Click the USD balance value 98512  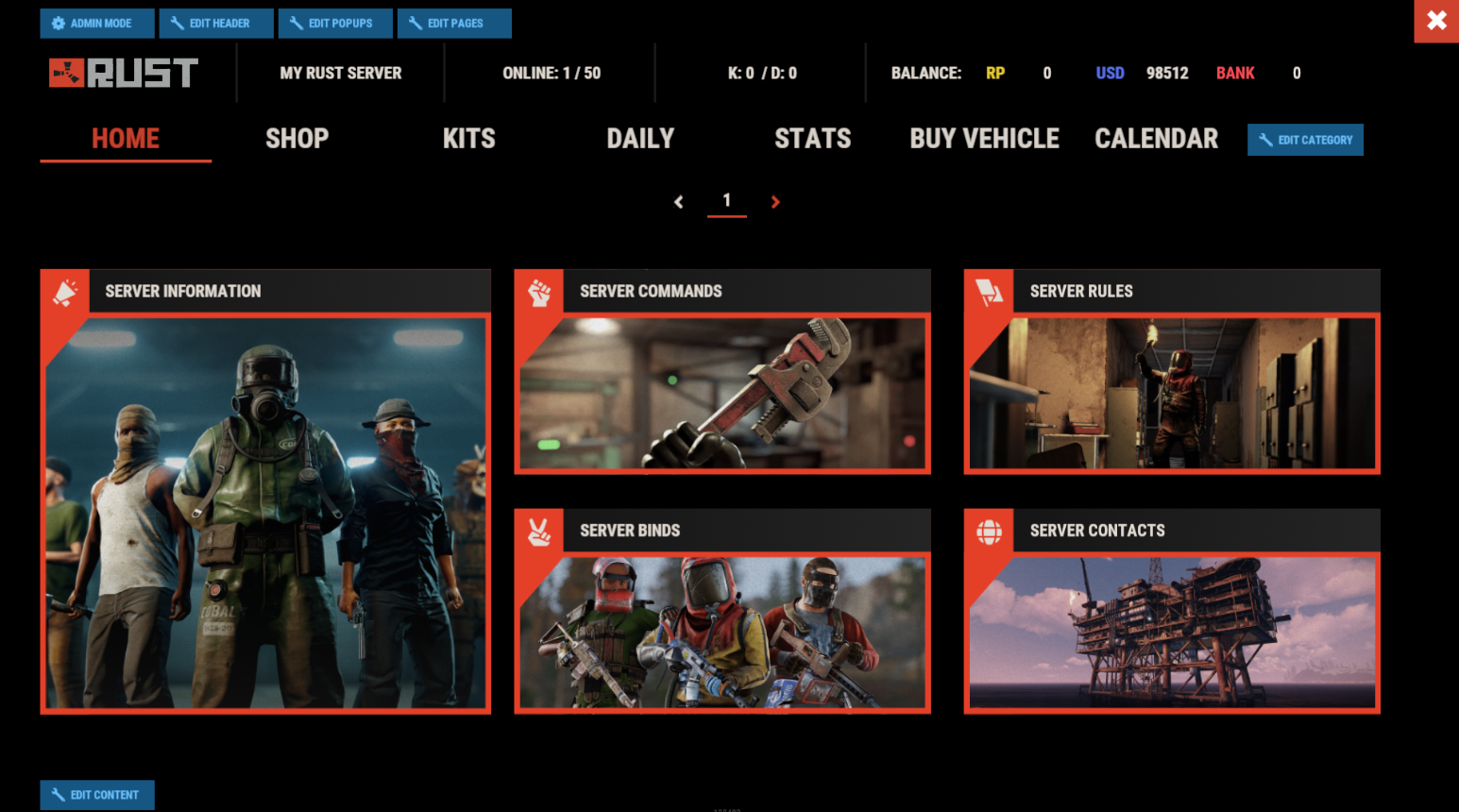tap(1167, 73)
